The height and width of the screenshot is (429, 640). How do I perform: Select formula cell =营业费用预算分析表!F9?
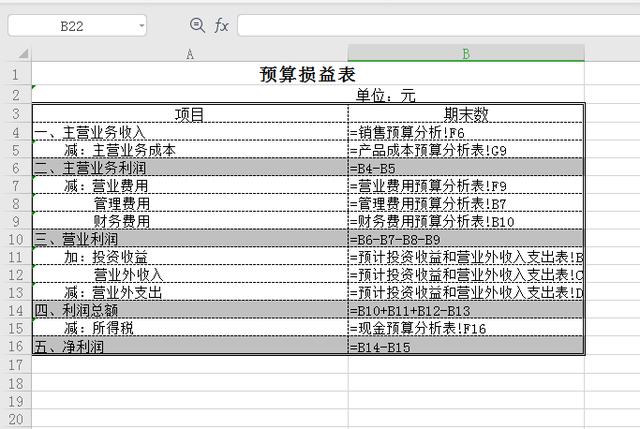tap(466, 185)
